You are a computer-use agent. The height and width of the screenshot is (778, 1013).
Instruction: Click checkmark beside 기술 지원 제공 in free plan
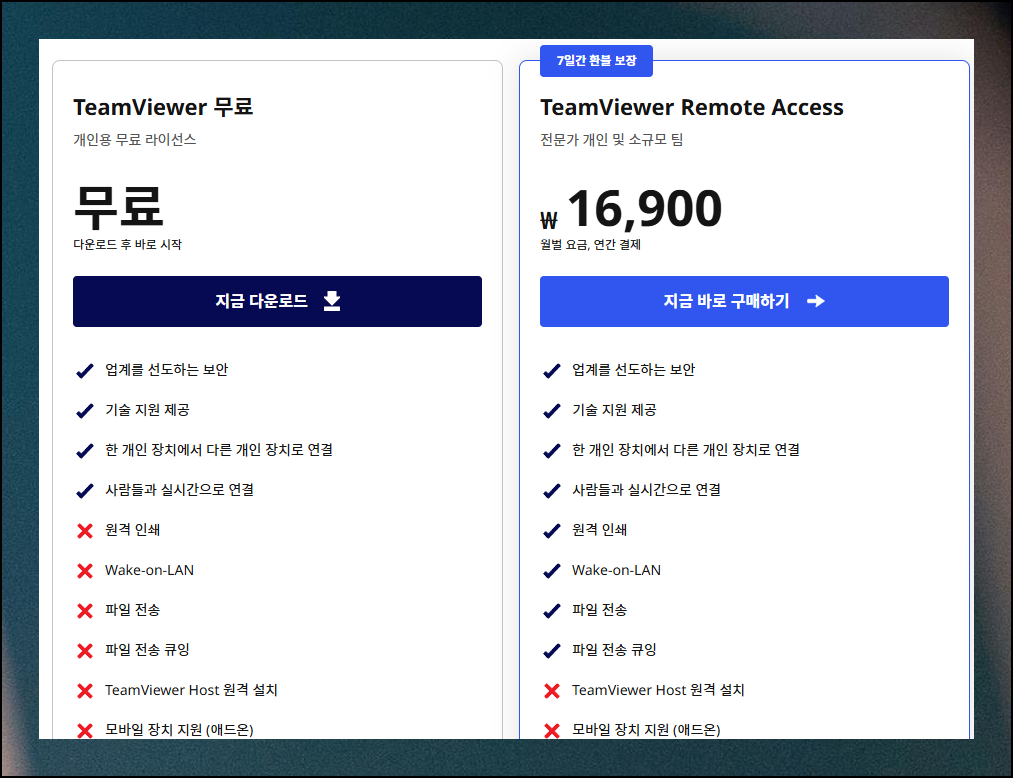click(85, 411)
